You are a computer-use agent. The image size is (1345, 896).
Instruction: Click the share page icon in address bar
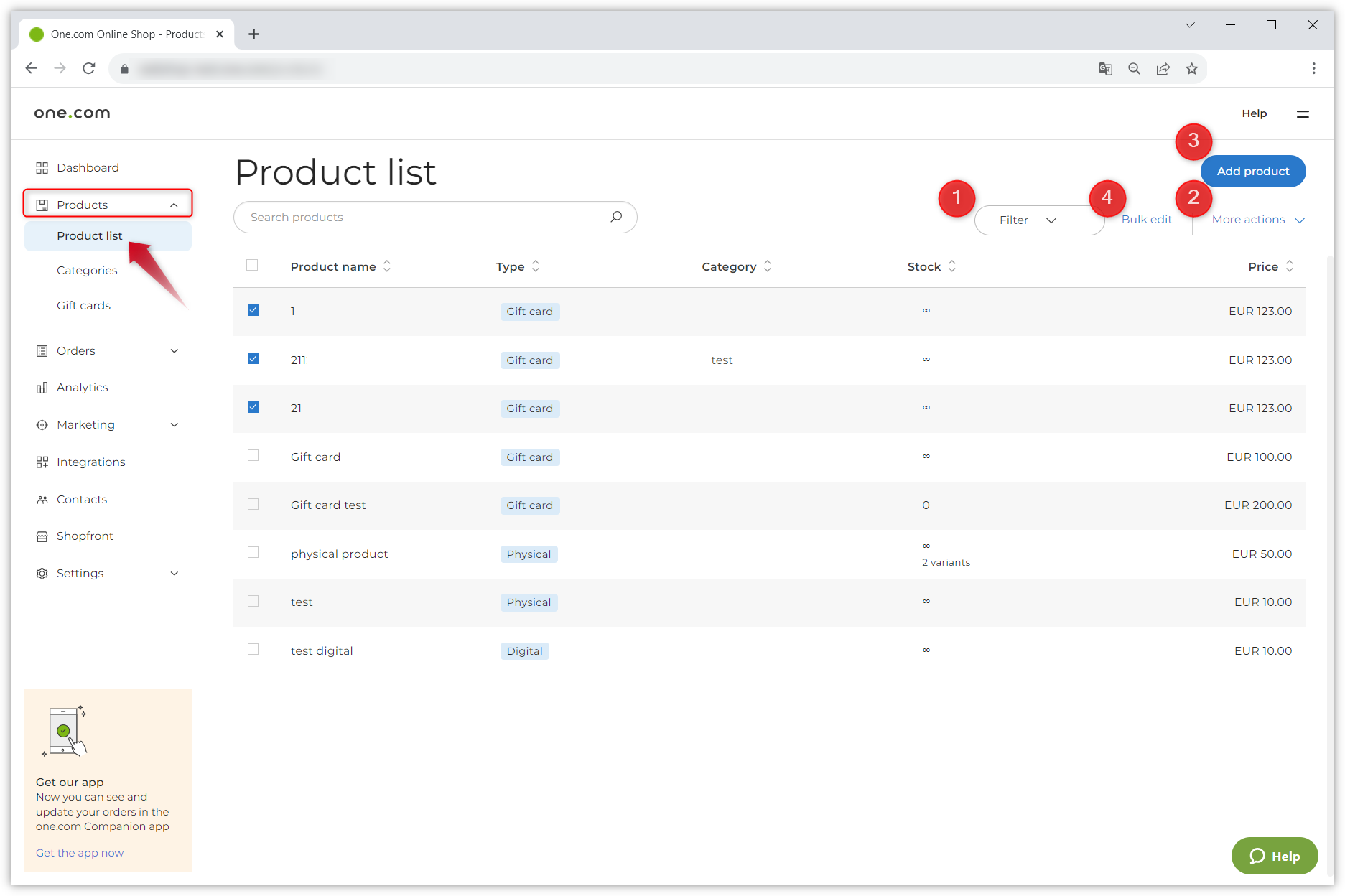(x=1163, y=69)
